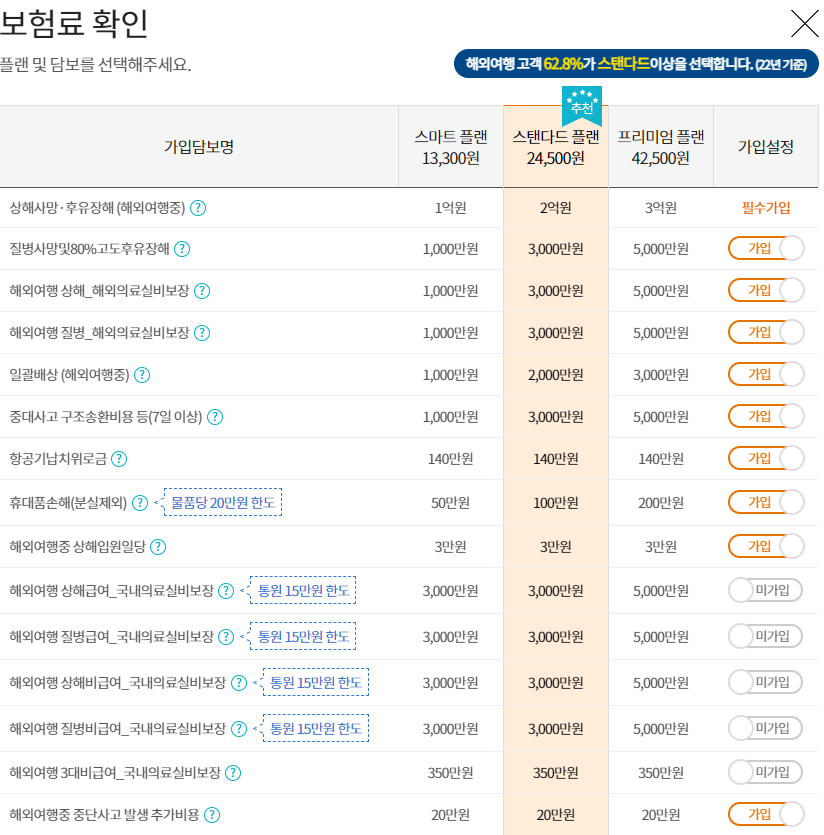Select the 스마트 플랜 13,300원 column
824x835 pixels.
click(x=451, y=147)
